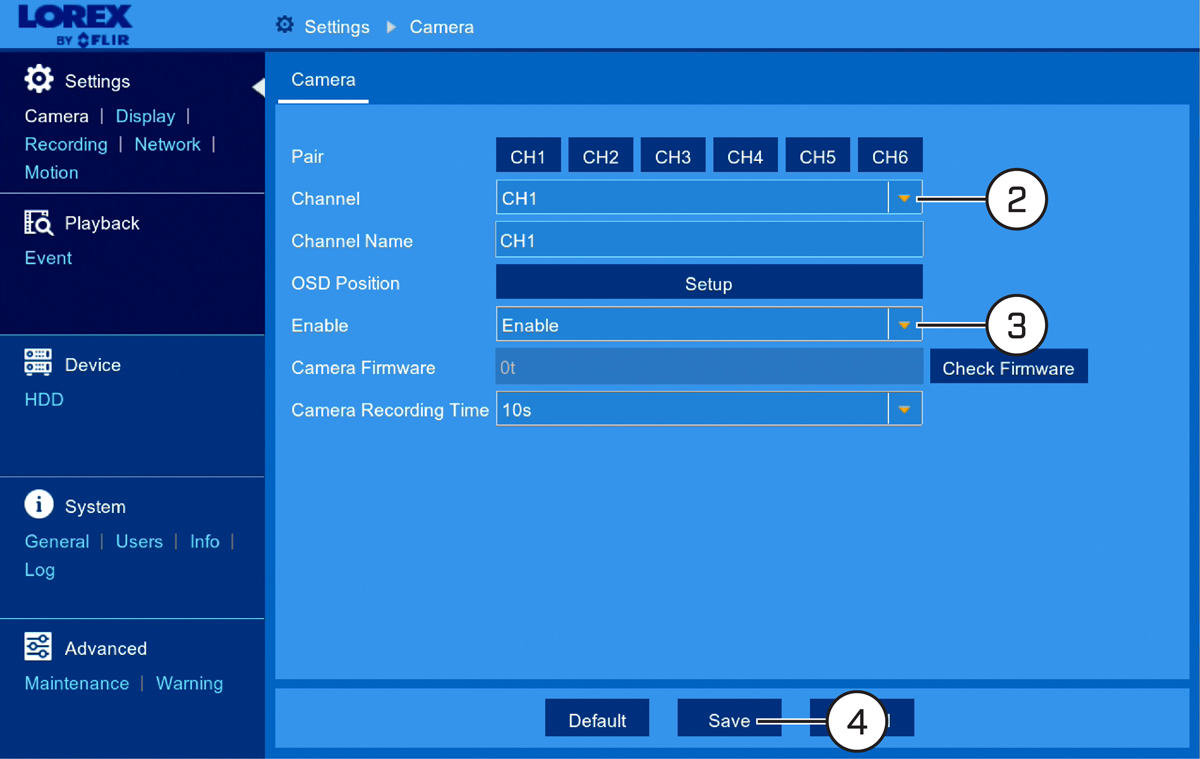
Task: Click the Settings gear icon in sidebar
Action: 39,80
